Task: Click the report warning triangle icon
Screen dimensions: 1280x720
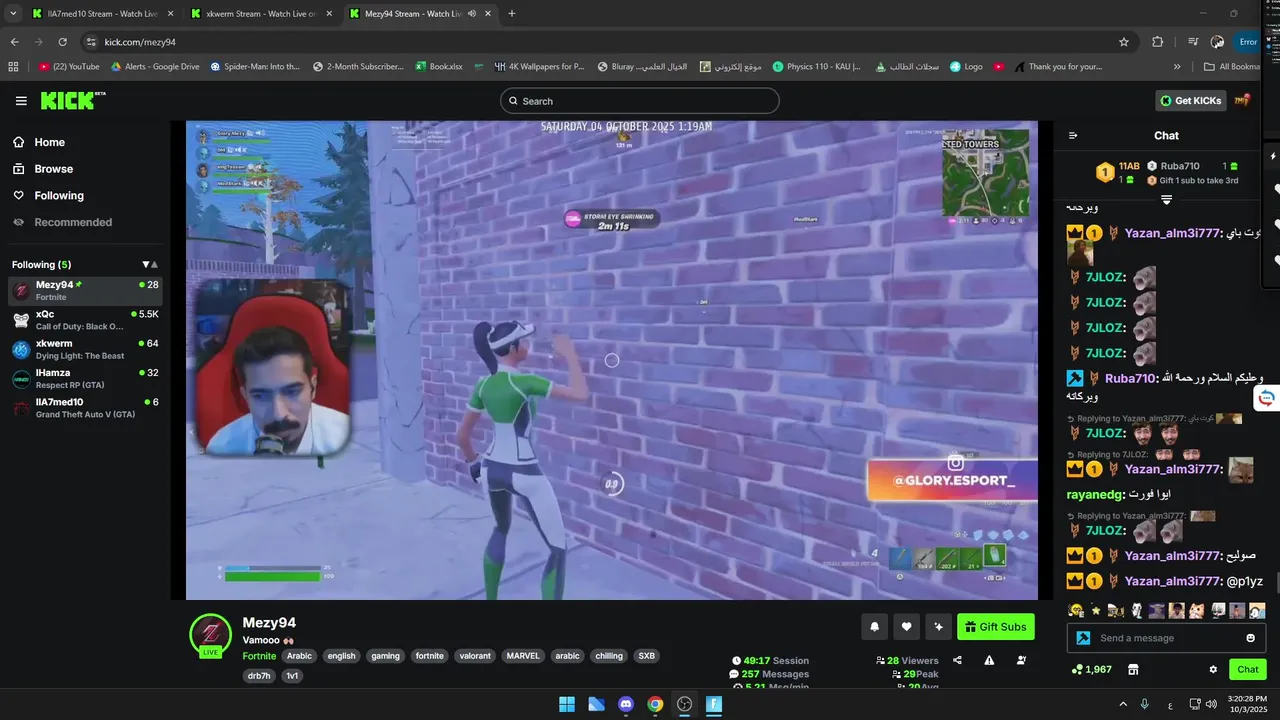Action: (989, 660)
